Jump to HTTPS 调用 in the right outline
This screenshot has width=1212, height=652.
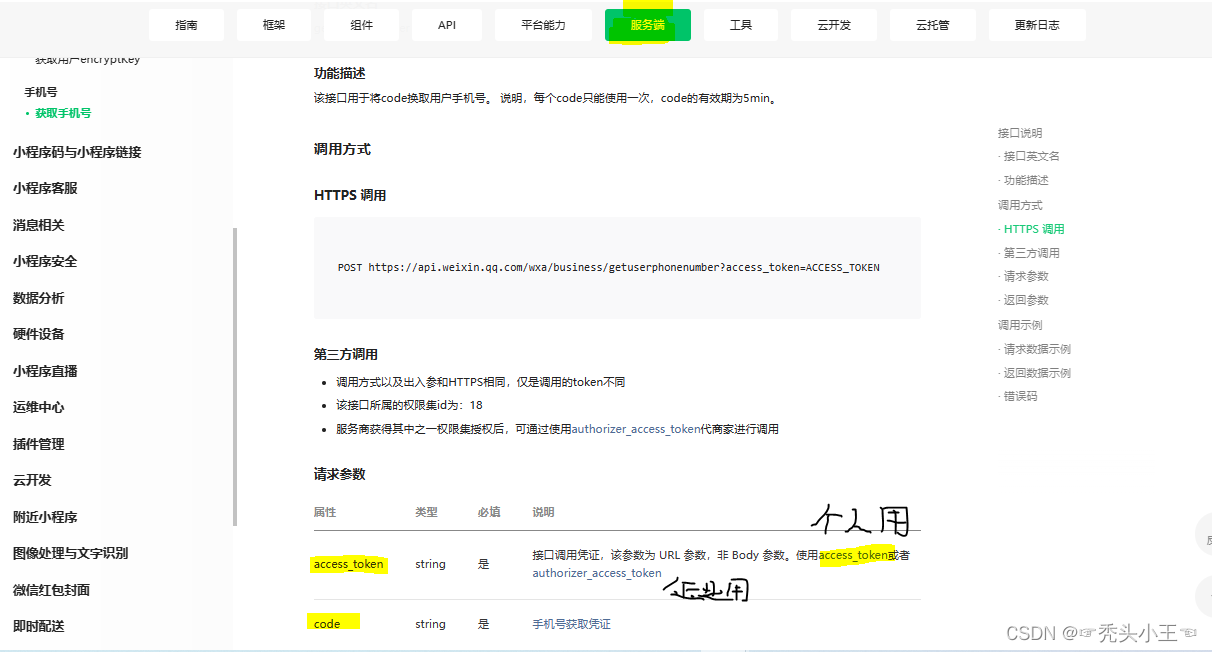1034,228
